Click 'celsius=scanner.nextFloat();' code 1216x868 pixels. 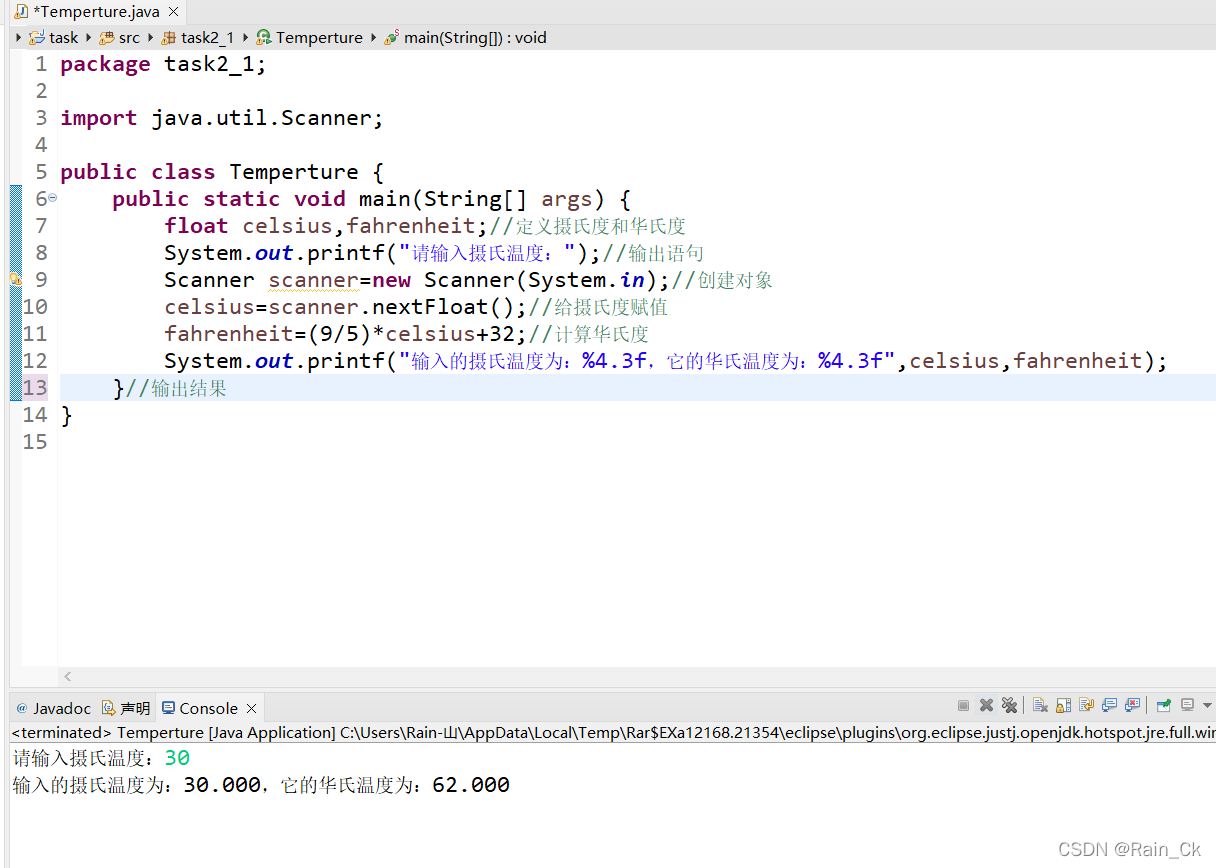[346, 307]
